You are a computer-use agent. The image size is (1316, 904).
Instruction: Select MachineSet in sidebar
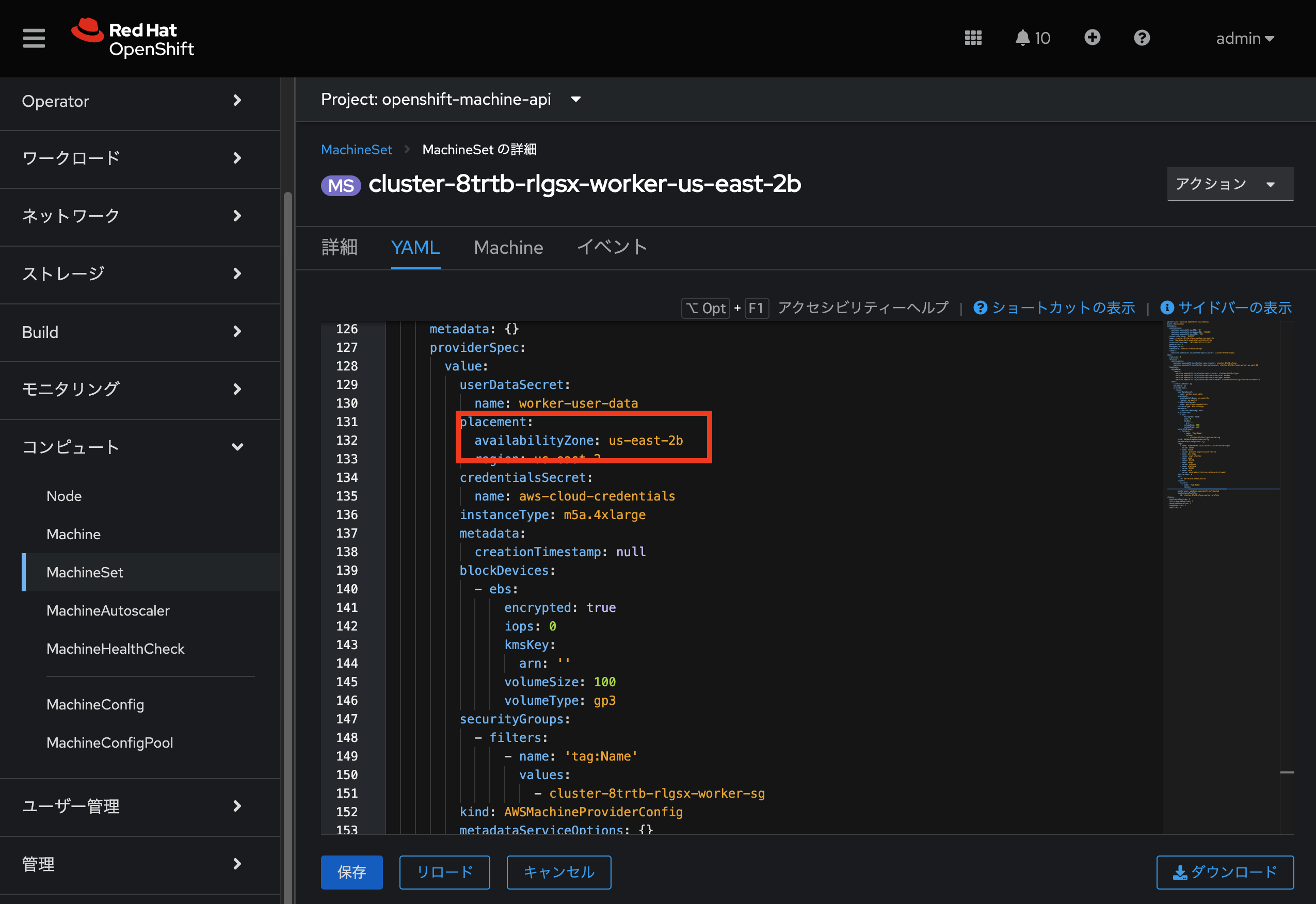[x=85, y=572]
